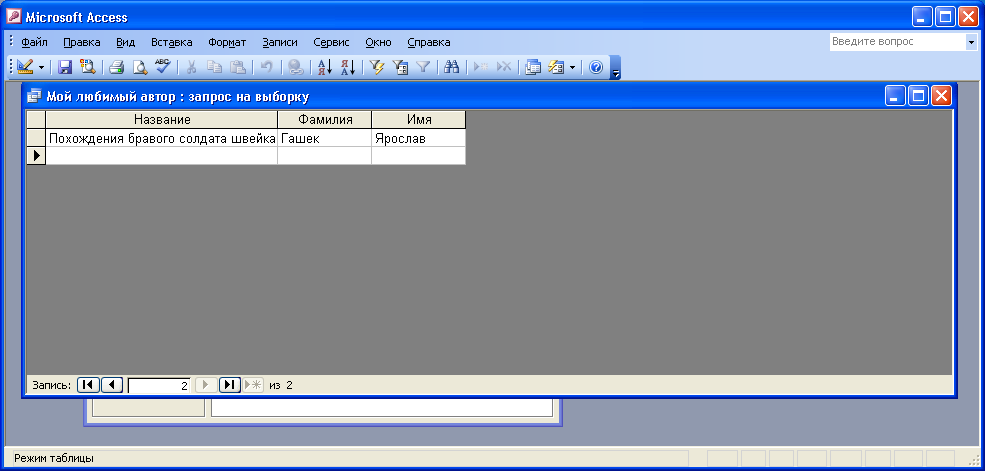Open the Вставка menu
Screen dimensions: 985x471
(x=171, y=43)
